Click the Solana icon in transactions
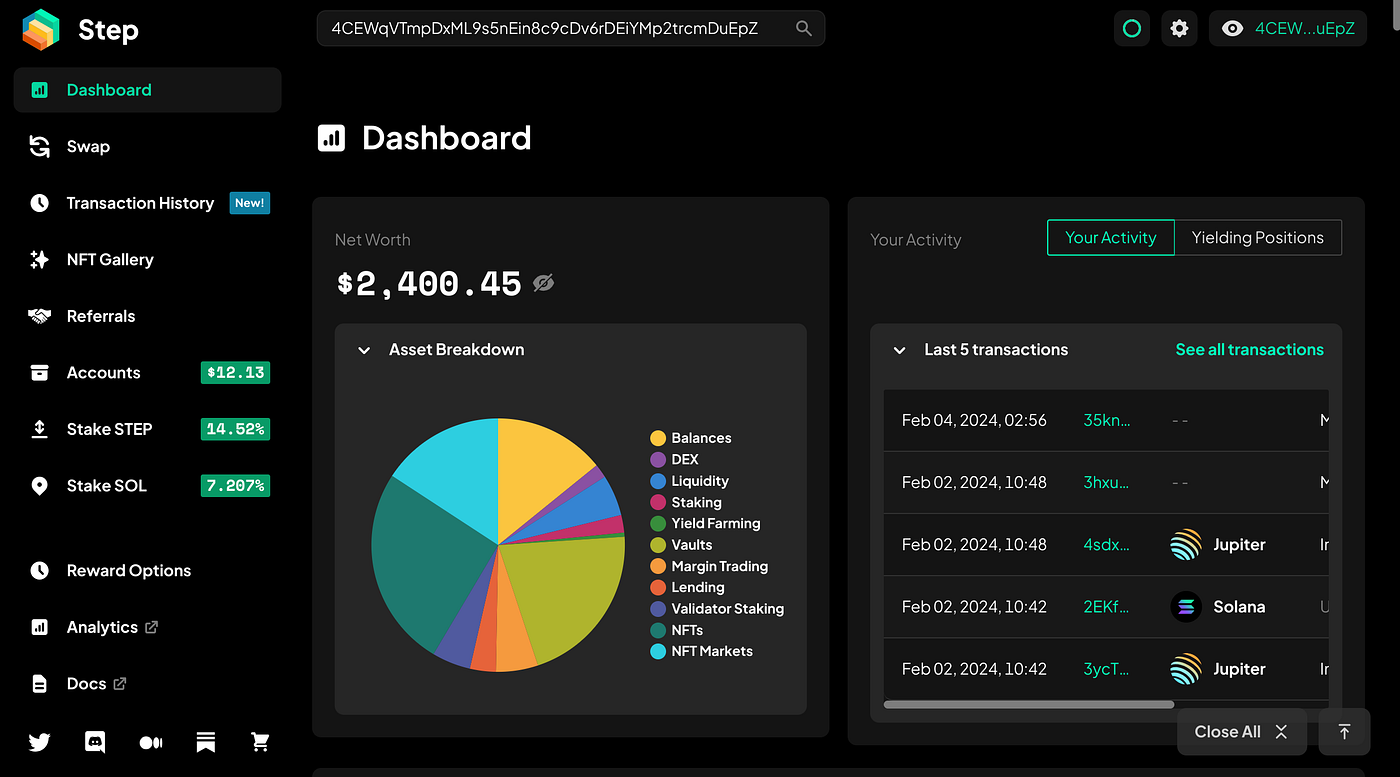The height and width of the screenshot is (777, 1400). pyautogui.click(x=1186, y=607)
